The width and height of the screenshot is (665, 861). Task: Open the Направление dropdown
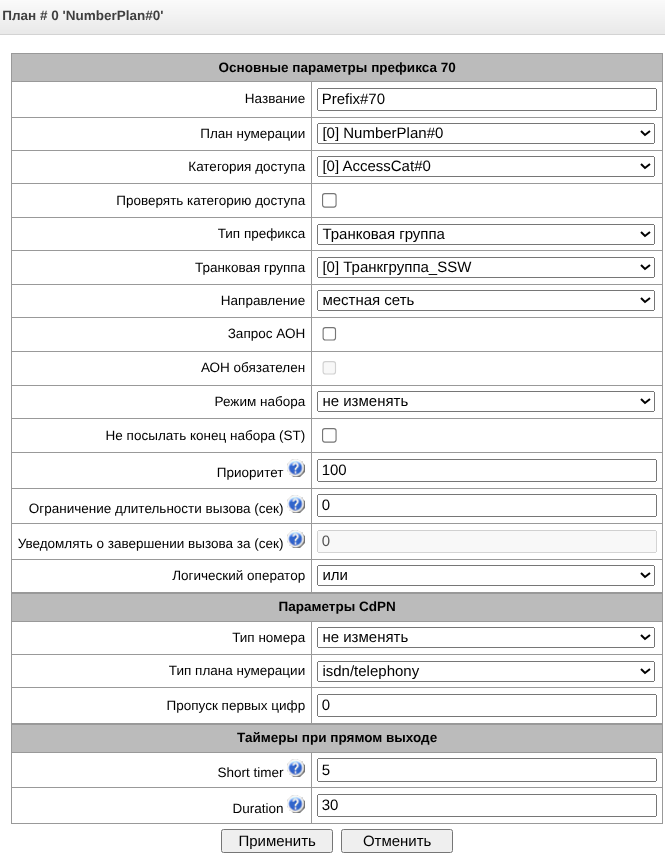(486, 300)
